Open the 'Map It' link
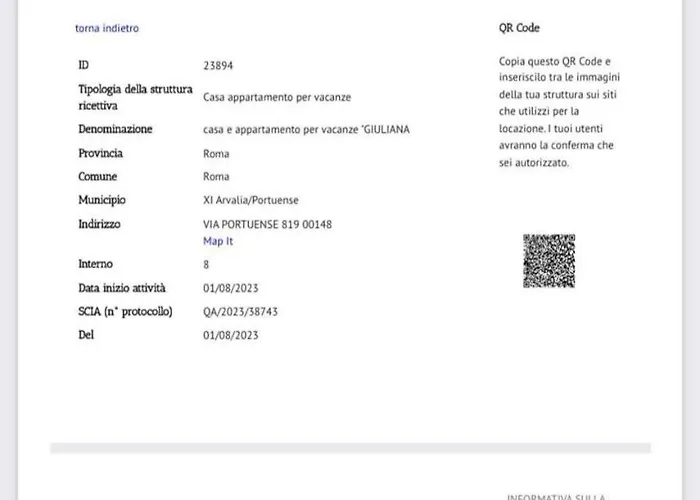Viewport: 700px width, 500px height. (218, 242)
